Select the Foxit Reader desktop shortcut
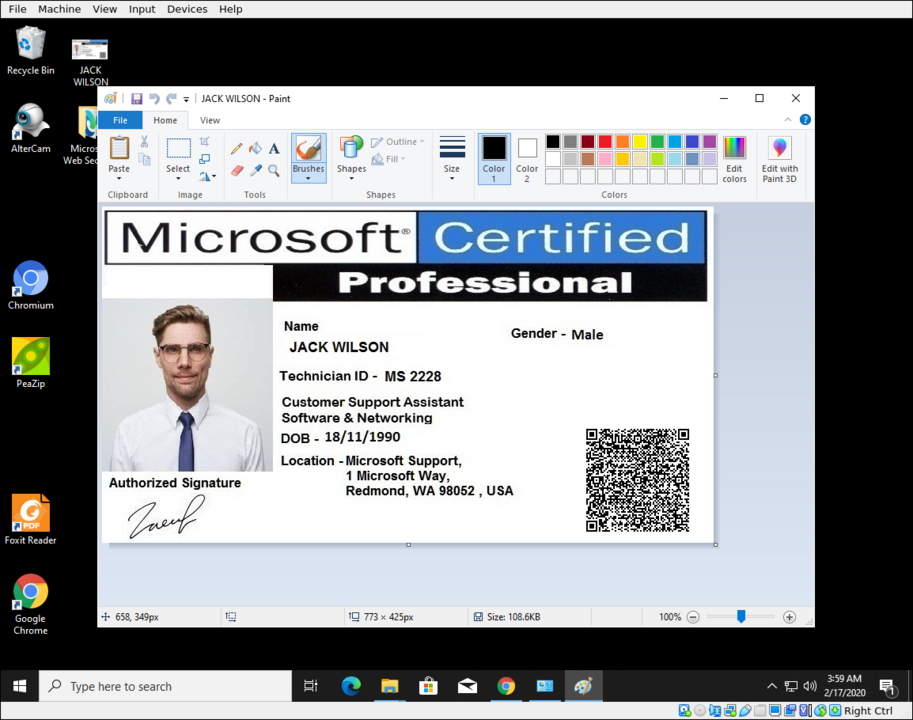 click(31, 520)
